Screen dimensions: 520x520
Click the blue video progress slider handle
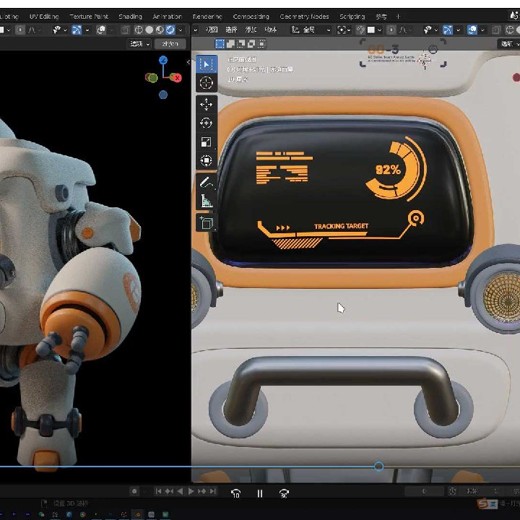click(379, 466)
